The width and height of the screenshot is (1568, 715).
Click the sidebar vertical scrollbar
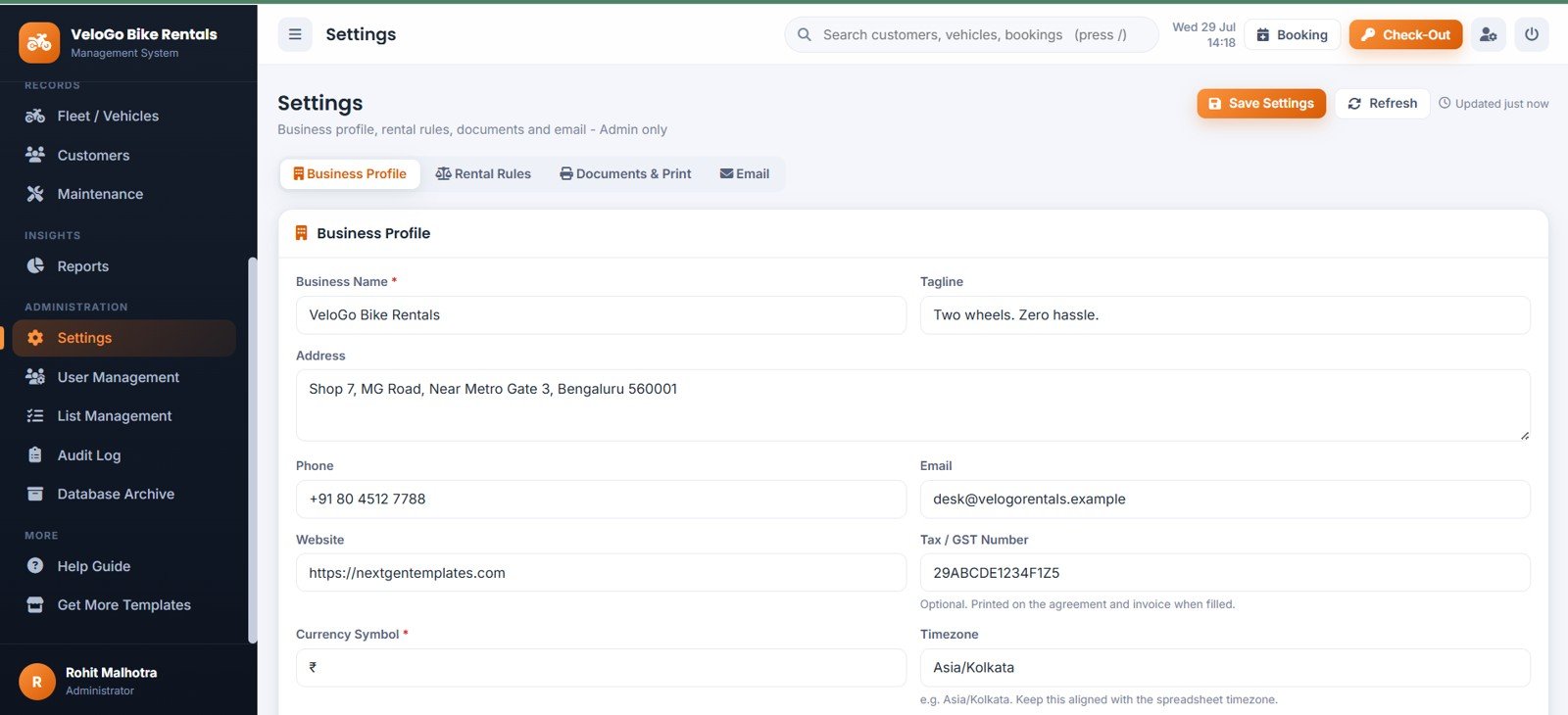pyautogui.click(x=252, y=450)
